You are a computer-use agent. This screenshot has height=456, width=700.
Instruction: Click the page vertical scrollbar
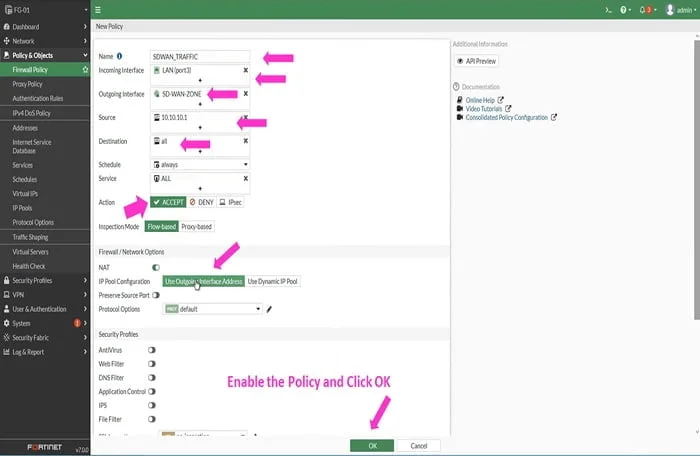pyautogui.click(x=697, y=180)
